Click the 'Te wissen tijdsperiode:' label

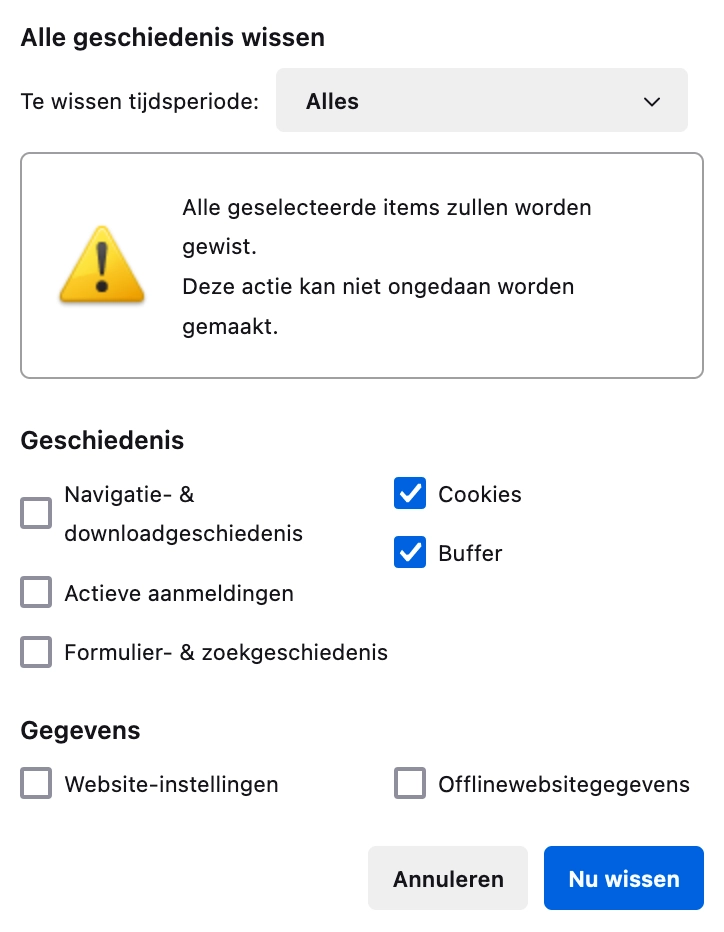(x=139, y=102)
